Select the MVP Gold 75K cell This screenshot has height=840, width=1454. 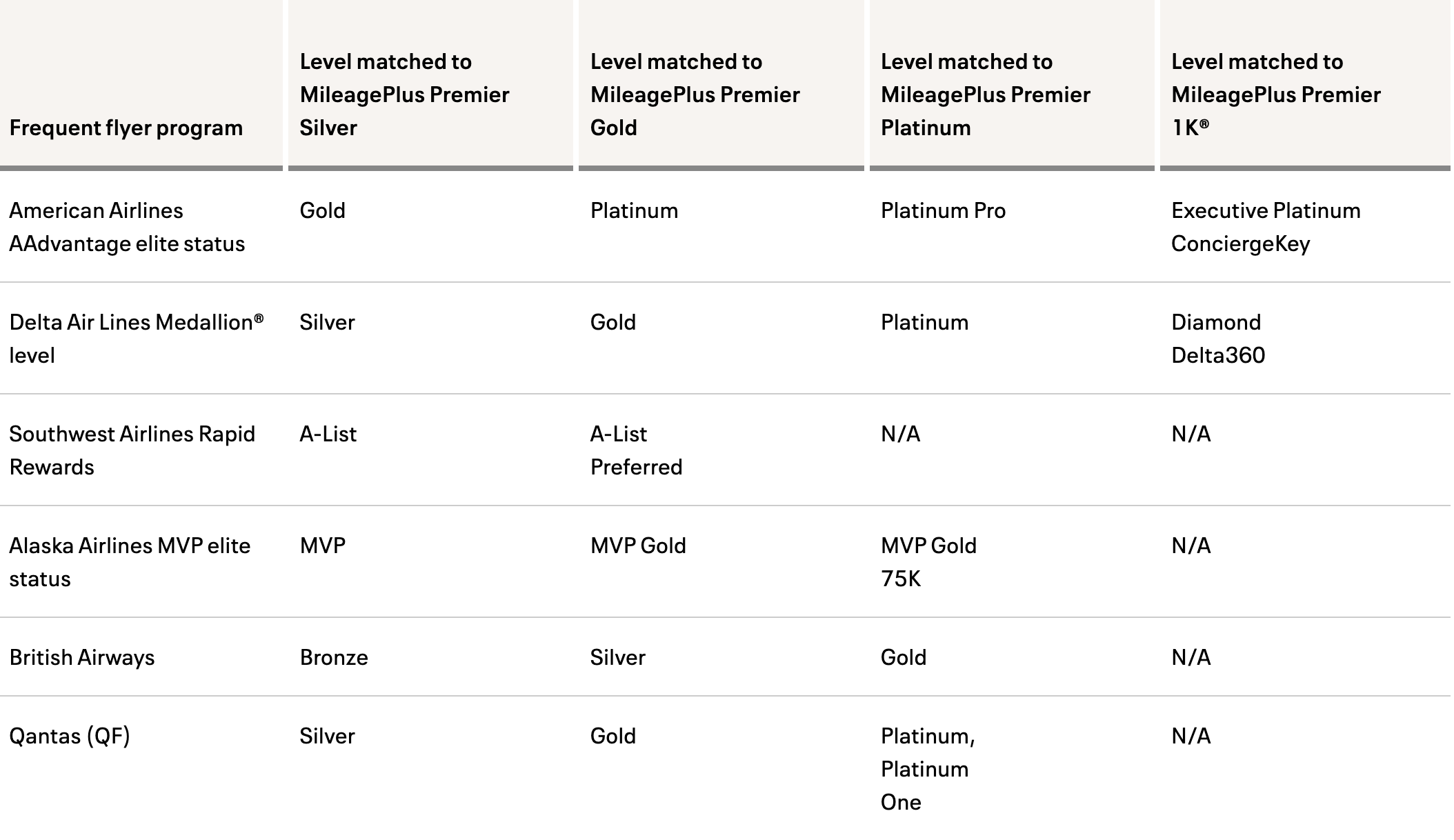pyautogui.click(x=928, y=562)
